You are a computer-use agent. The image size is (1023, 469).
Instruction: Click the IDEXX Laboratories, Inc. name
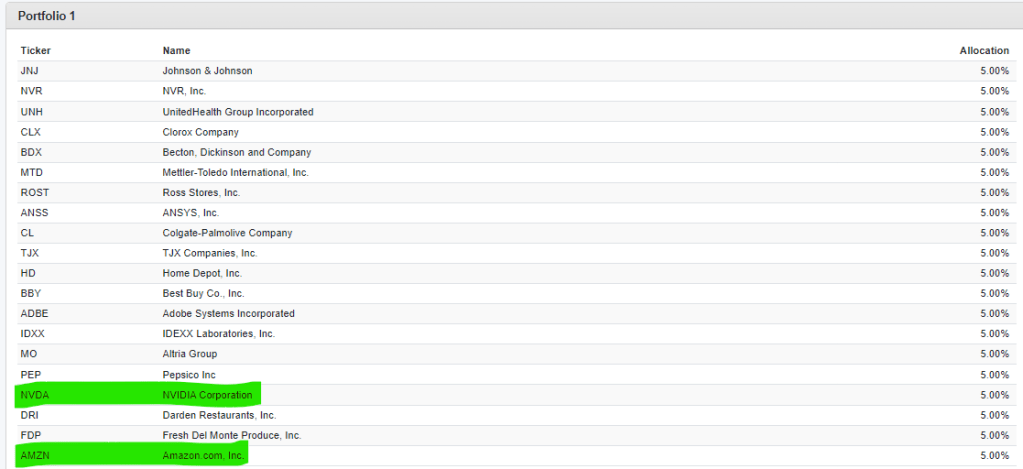click(218, 333)
